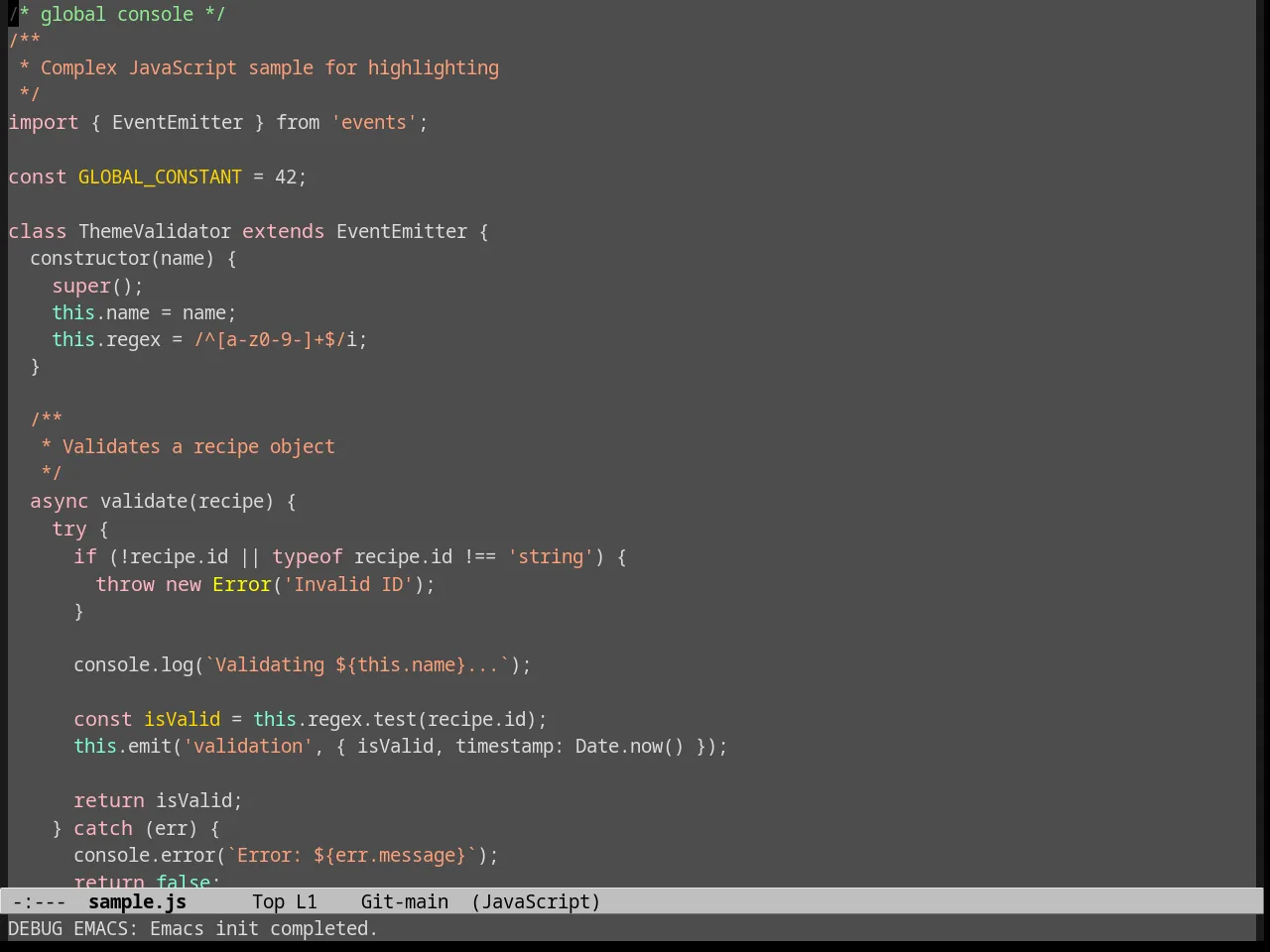Place cursor on 'global console' comment
Image resolution: width=1270 pixels, height=952 pixels.
[x=117, y=14]
